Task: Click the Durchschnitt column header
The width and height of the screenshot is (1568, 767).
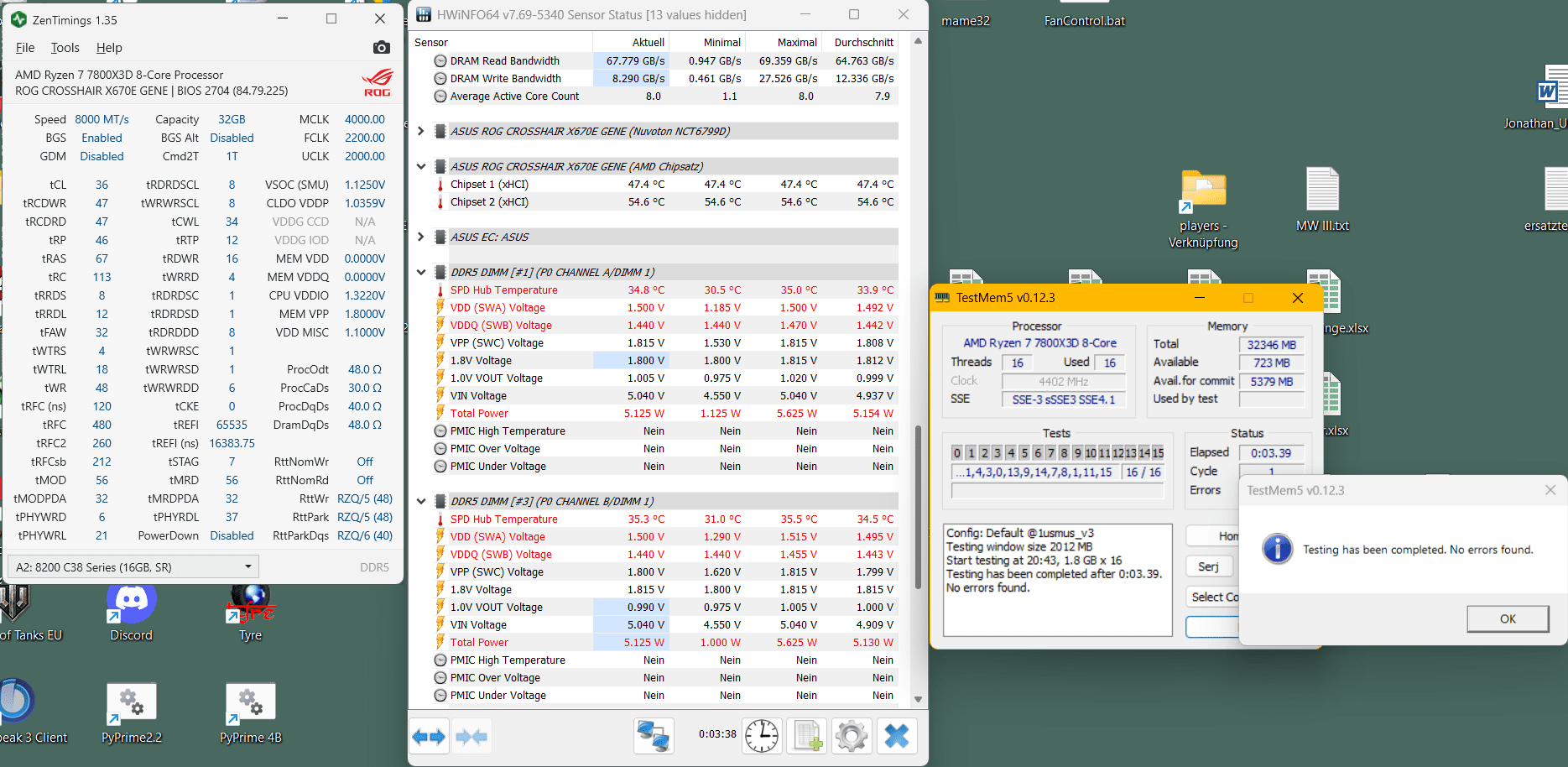Action: click(x=860, y=42)
